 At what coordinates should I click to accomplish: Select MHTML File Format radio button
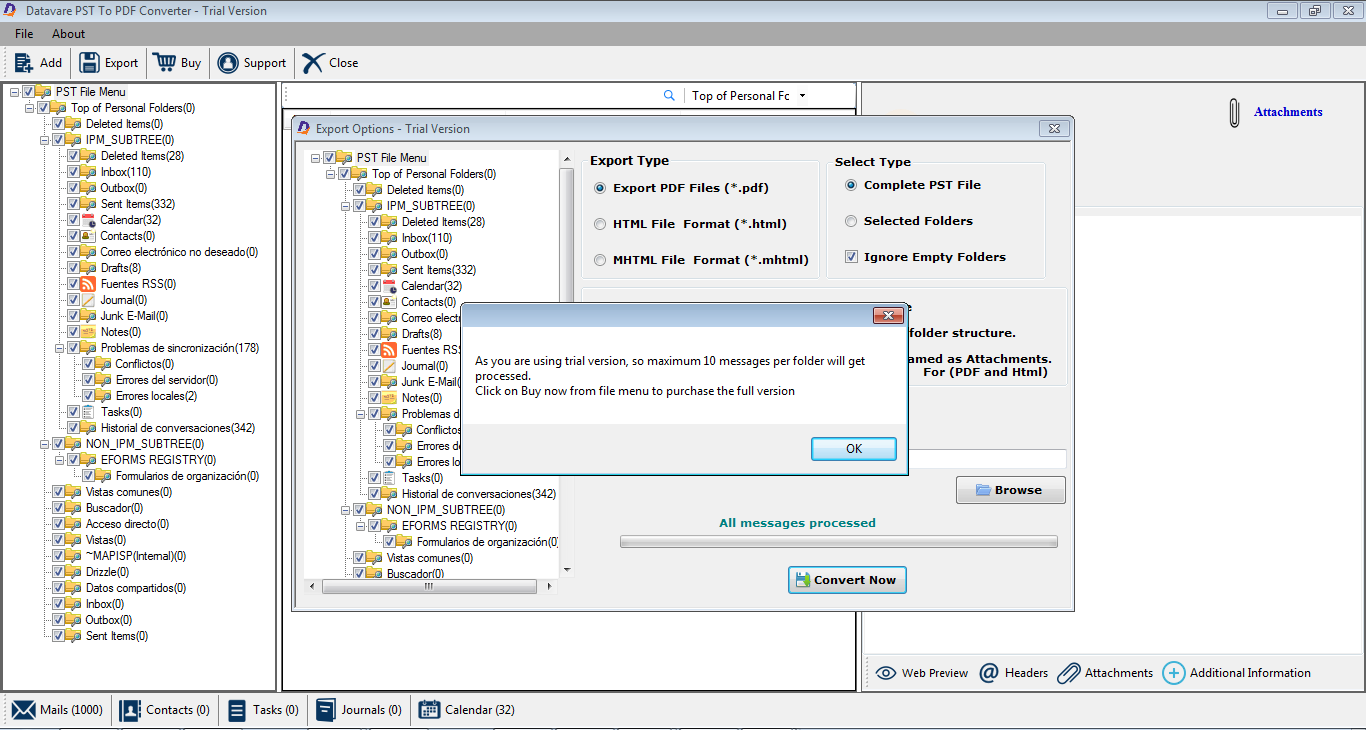tap(600, 260)
